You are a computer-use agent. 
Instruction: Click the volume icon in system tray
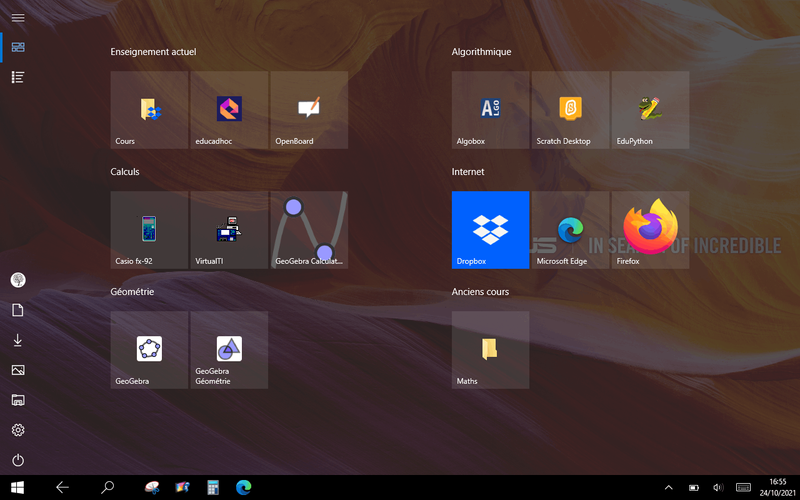[718, 488]
